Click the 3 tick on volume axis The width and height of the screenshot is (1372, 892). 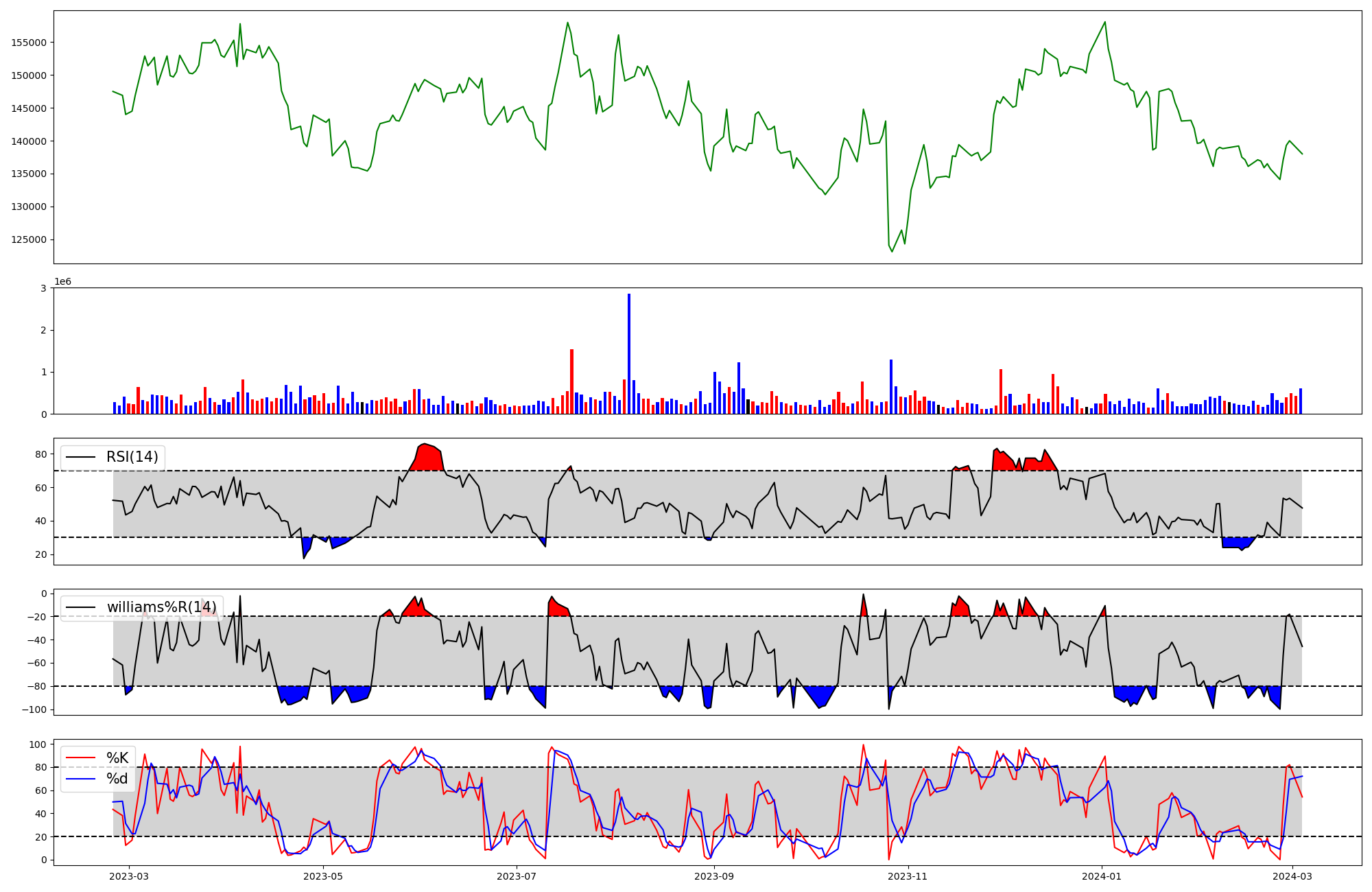click(x=44, y=288)
